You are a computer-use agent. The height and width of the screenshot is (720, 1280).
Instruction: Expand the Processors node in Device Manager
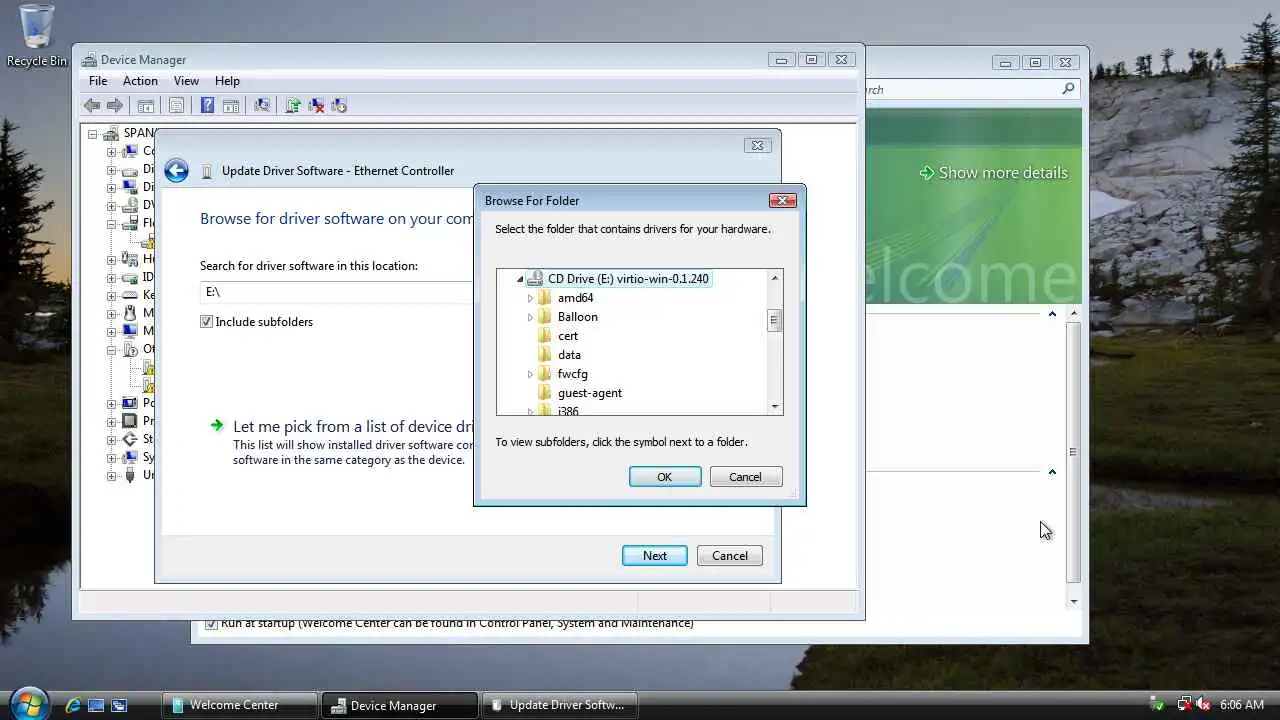pyautogui.click(x=112, y=421)
